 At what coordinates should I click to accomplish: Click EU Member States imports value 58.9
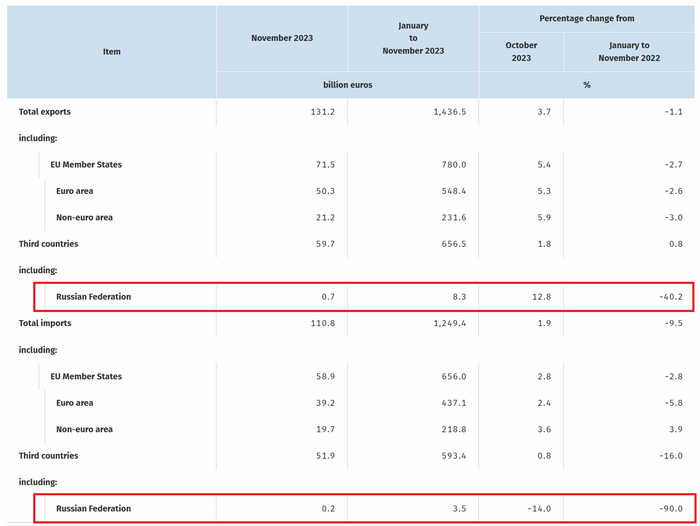pos(325,376)
